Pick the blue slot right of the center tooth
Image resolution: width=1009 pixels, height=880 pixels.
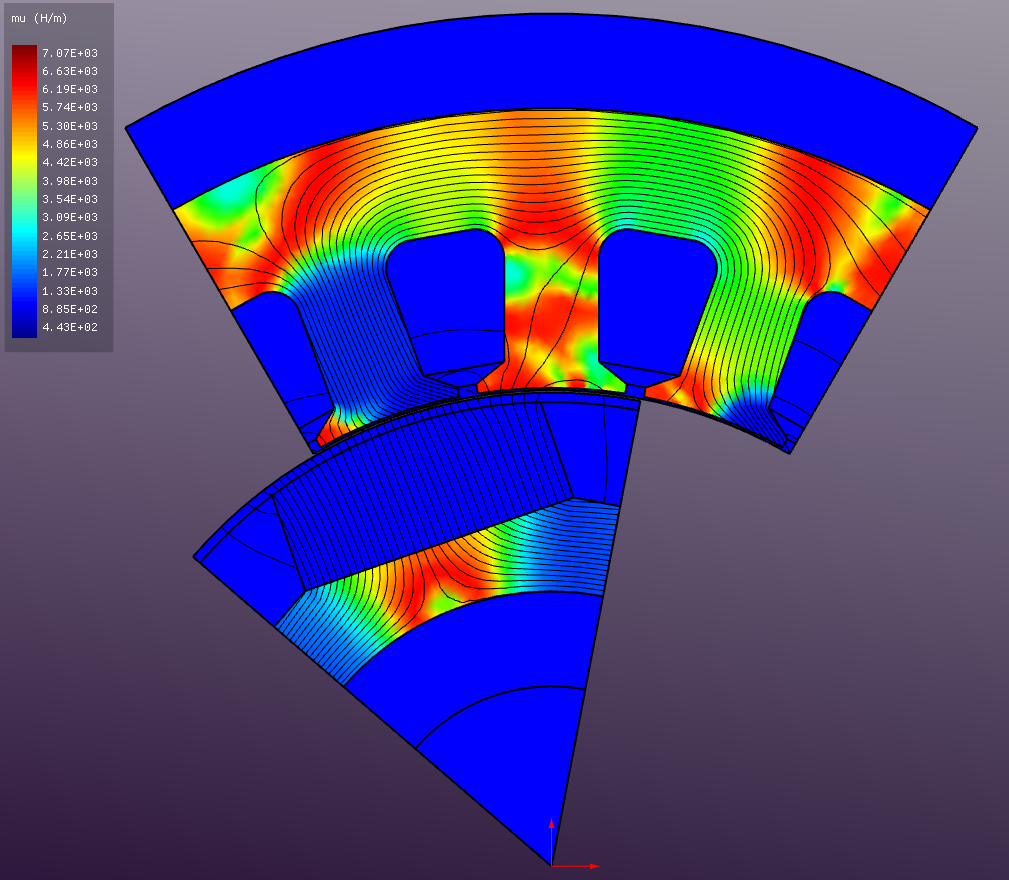(655, 295)
